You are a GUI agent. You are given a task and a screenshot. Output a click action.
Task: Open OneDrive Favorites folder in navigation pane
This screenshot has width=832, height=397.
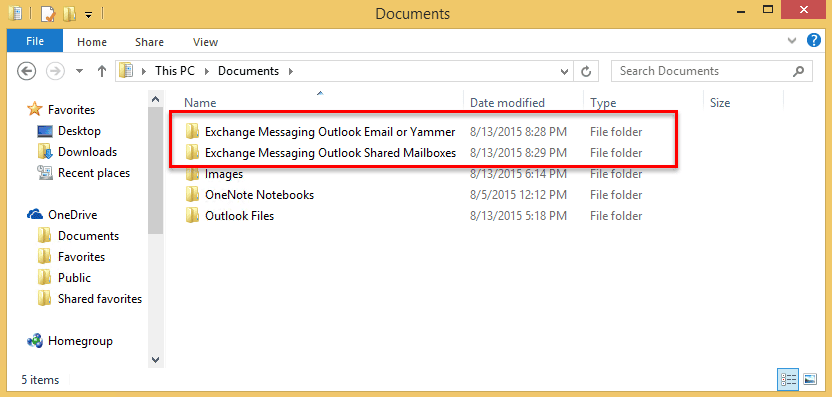(x=81, y=257)
